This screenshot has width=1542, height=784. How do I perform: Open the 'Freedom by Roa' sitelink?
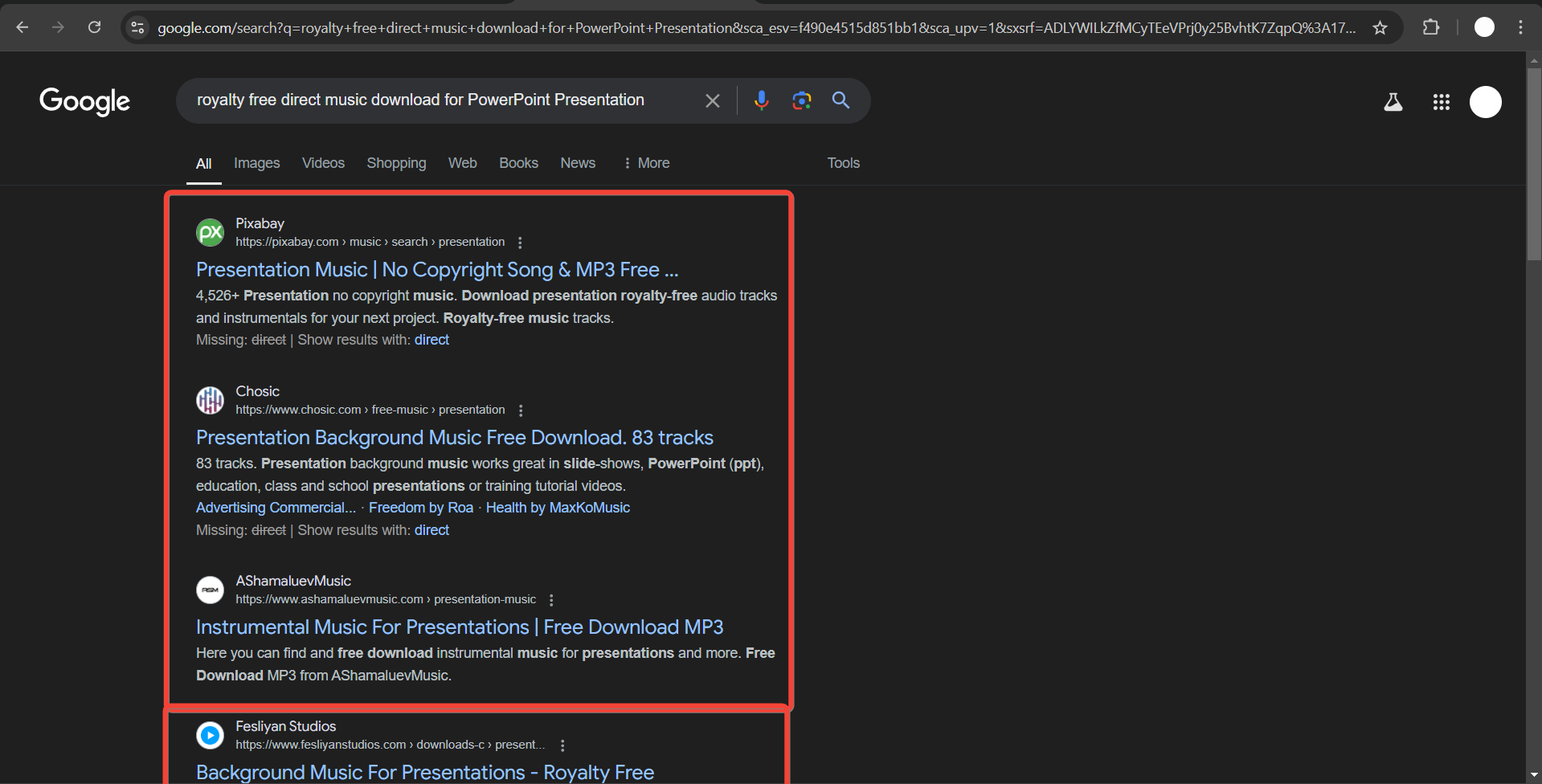click(421, 508)
